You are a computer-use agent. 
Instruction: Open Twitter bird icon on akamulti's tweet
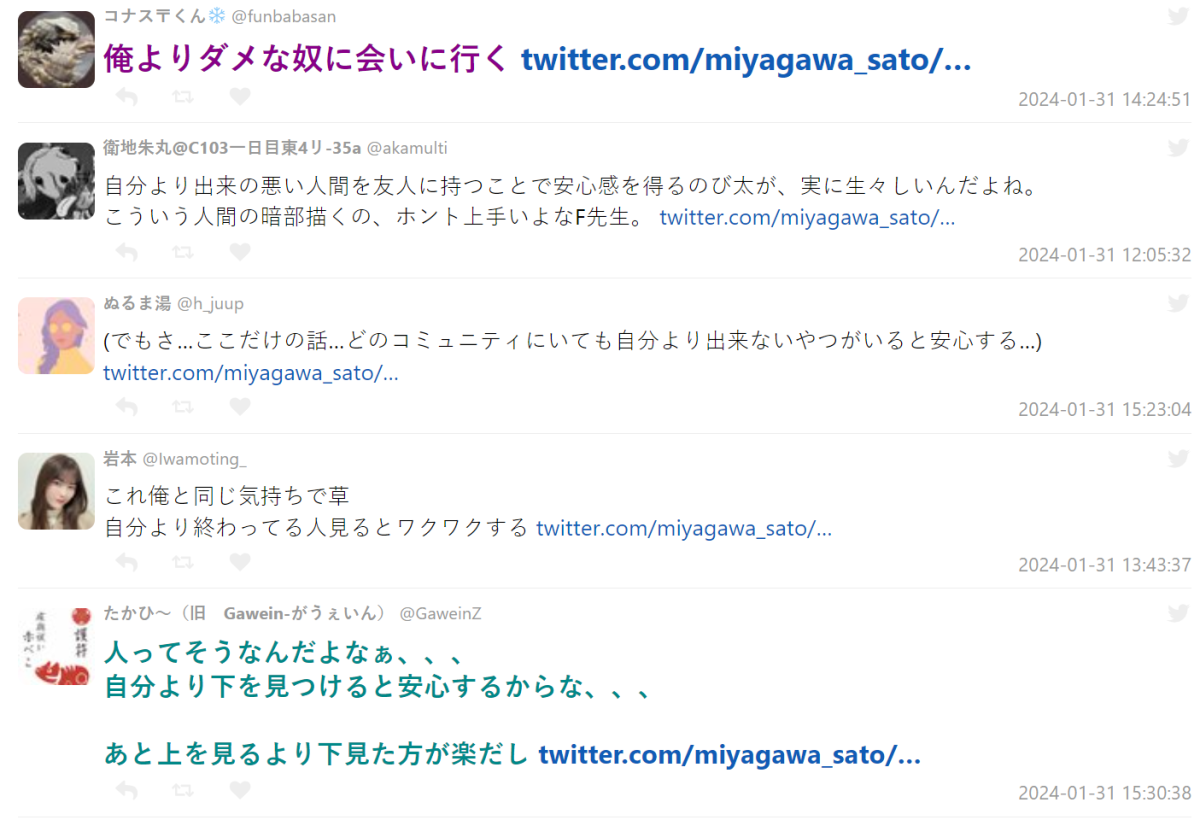click(x=1179, y=147)
